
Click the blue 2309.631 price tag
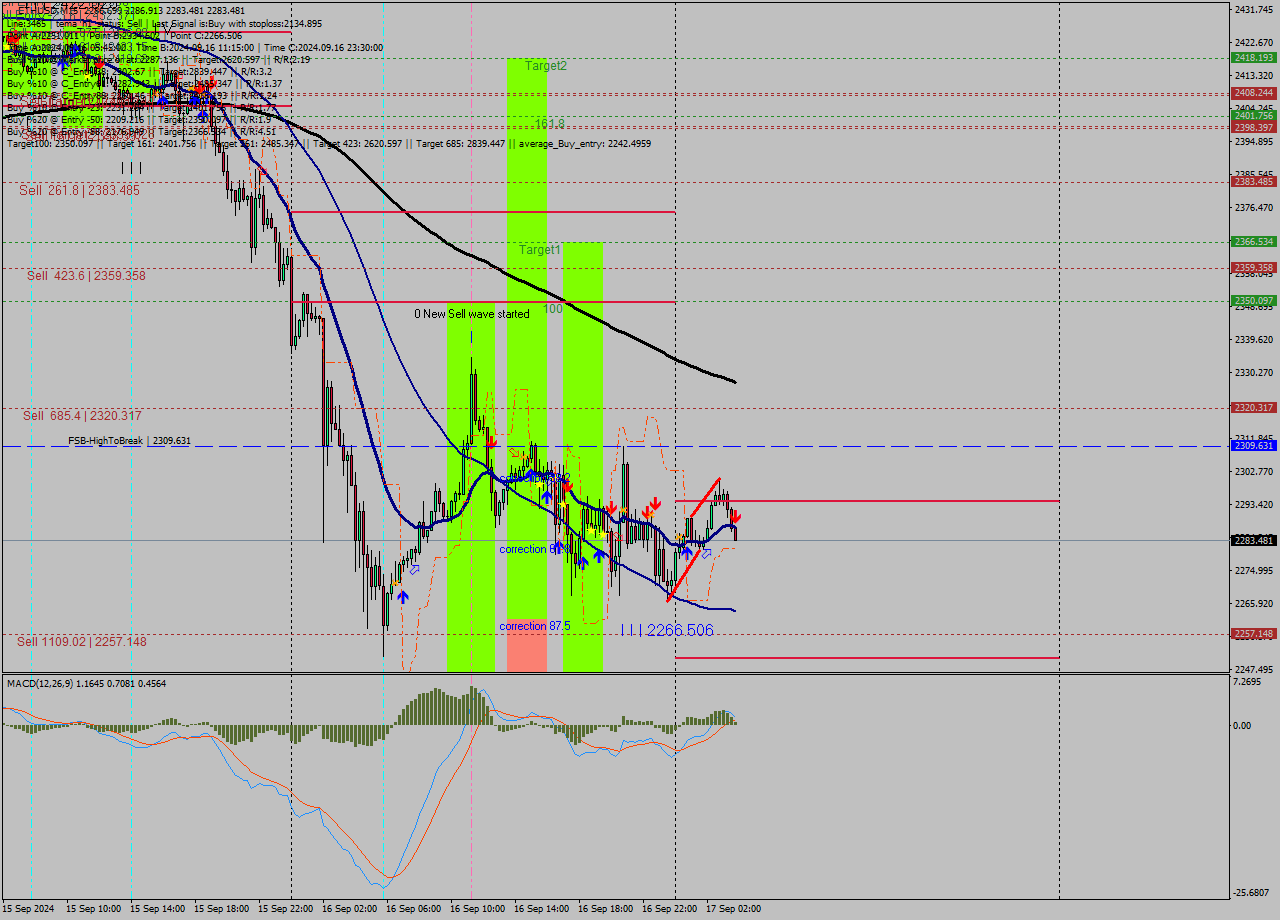1253,446
